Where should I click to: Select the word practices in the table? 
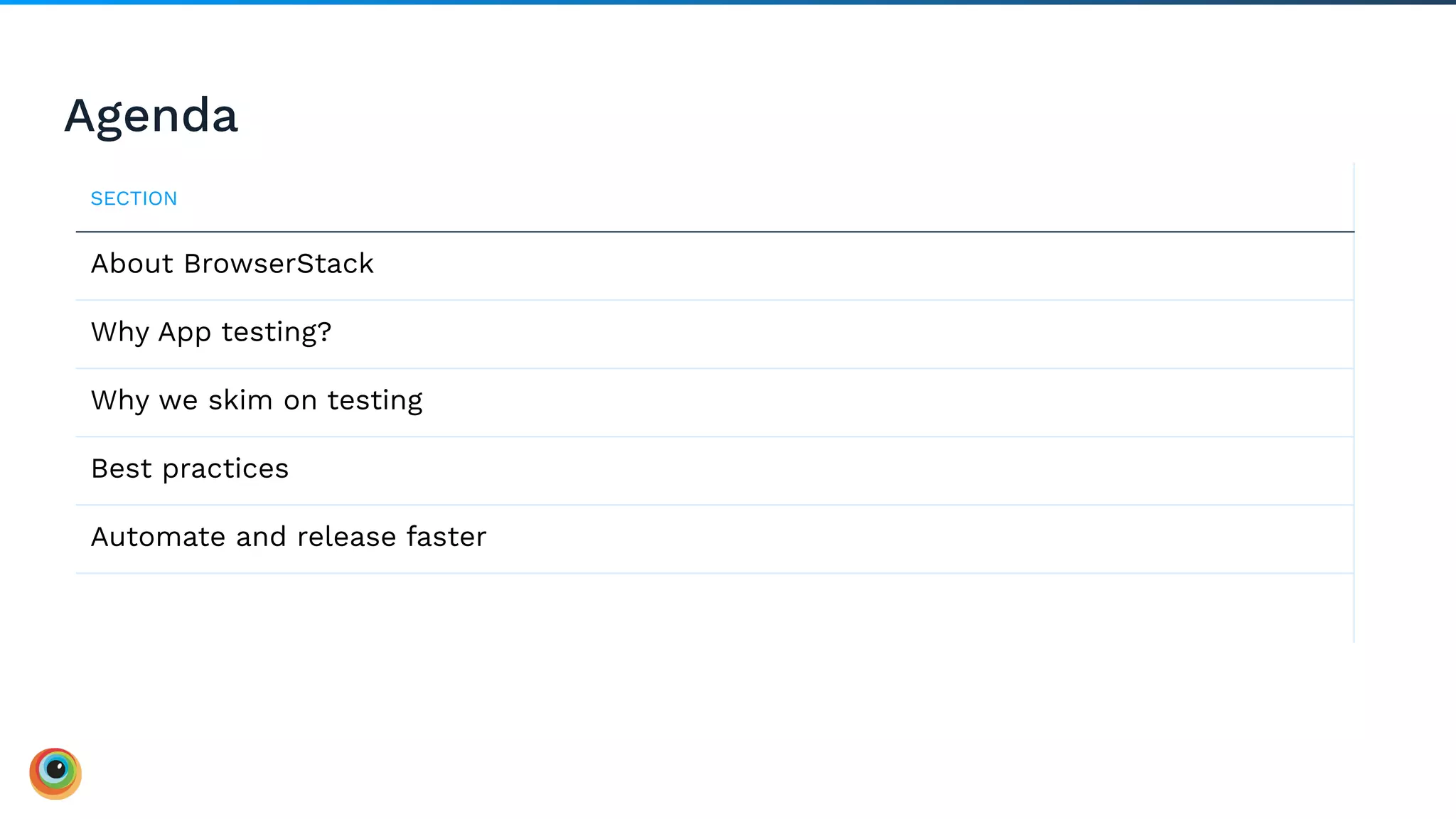coord(225,469)
